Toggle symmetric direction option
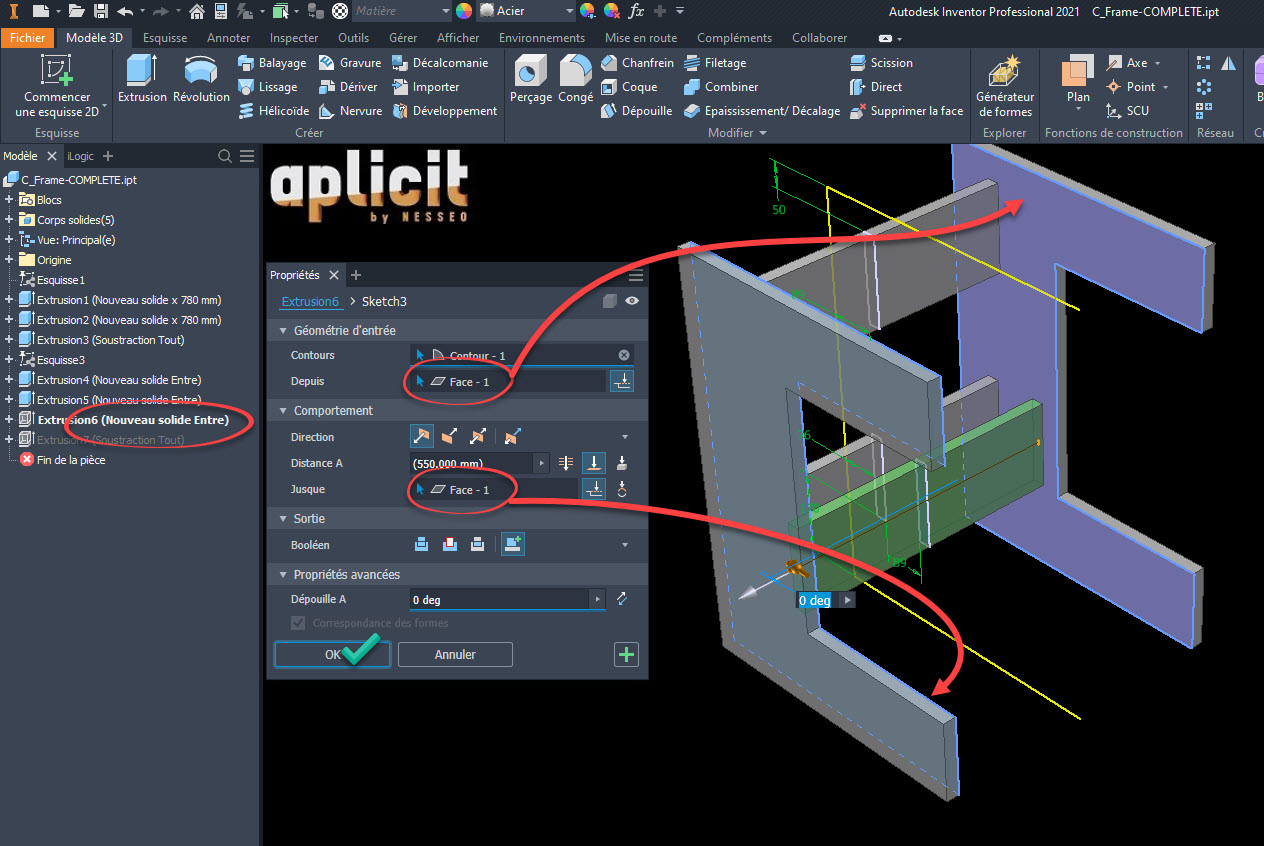Viewport: 1264px width, 846px height. (x=478, y=436)
